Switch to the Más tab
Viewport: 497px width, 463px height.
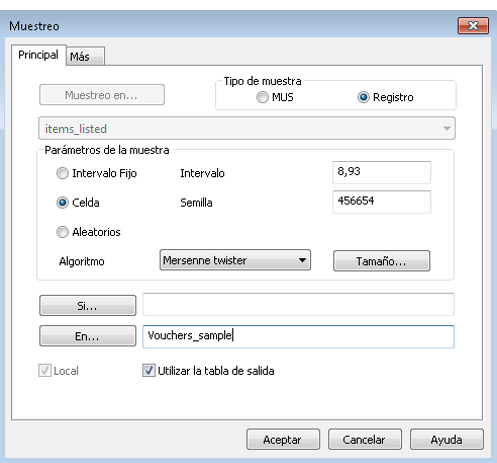(86, 56)
